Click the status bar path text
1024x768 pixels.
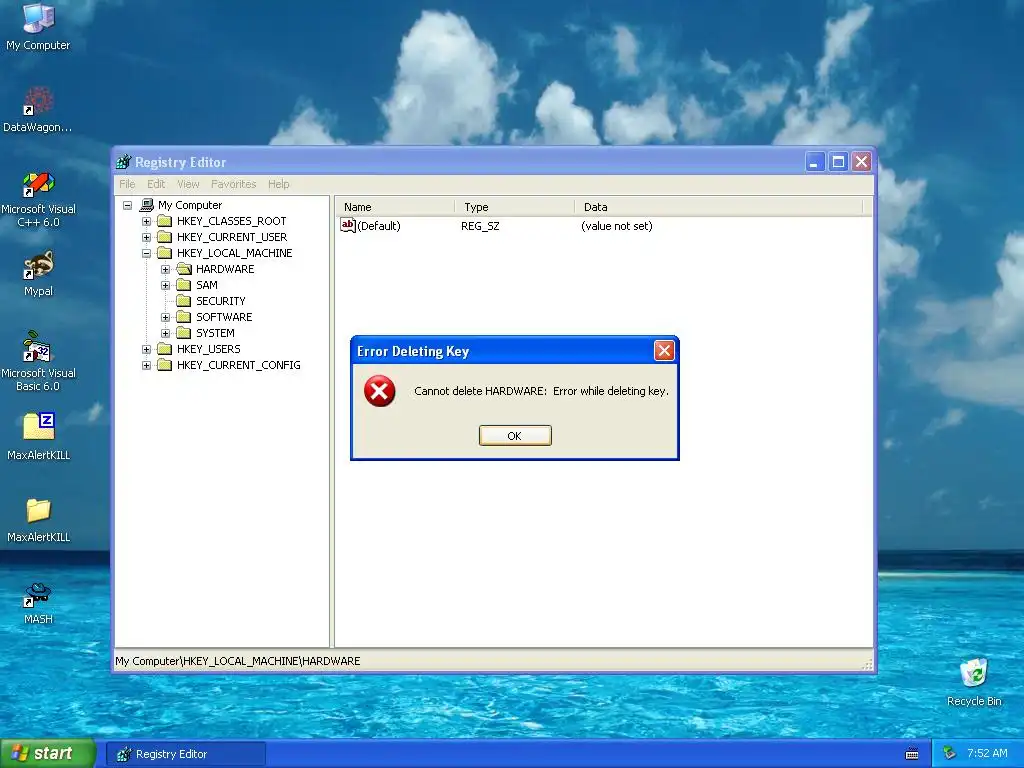pyautogui.click(x=238, y=661)
